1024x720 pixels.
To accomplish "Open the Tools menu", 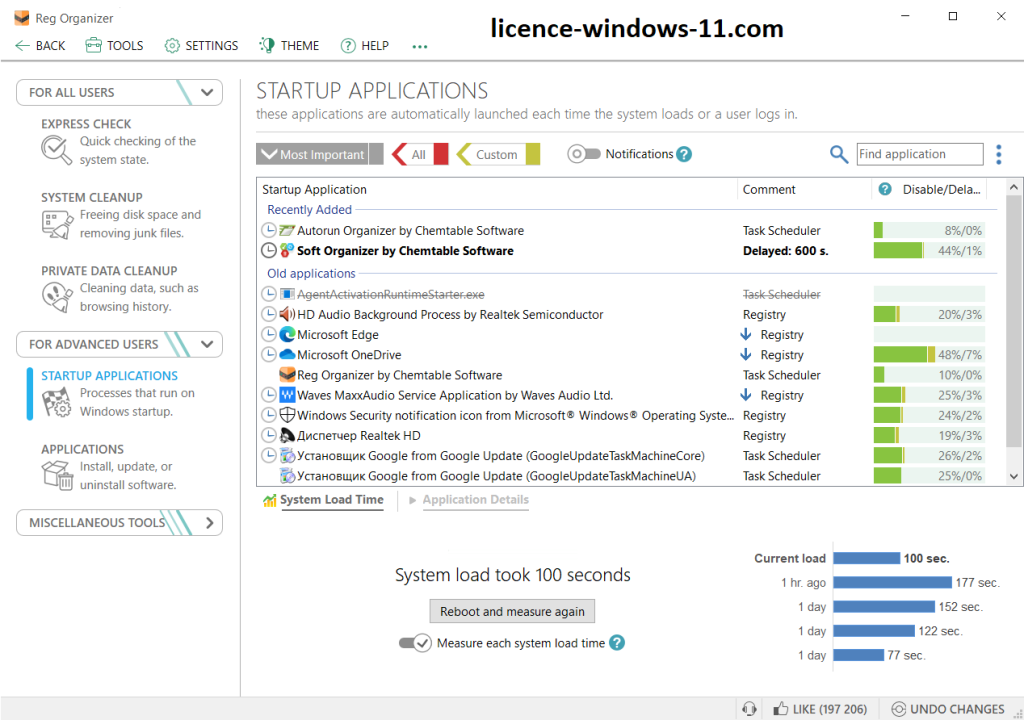I will coord(114,45).
